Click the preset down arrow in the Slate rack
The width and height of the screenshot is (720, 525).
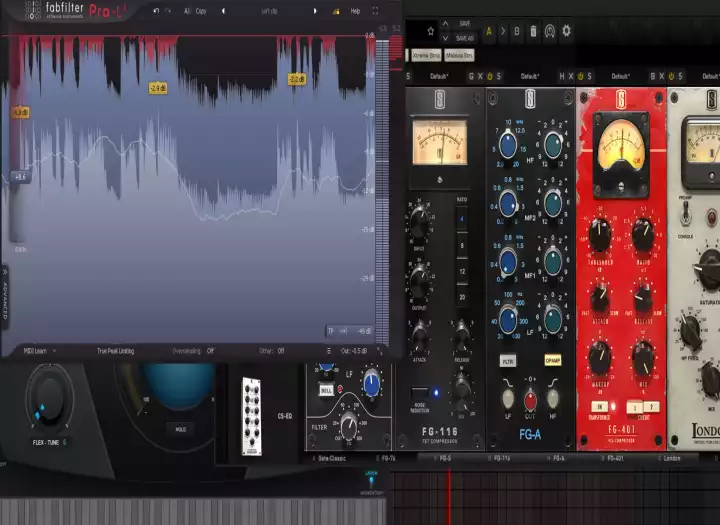445,38
